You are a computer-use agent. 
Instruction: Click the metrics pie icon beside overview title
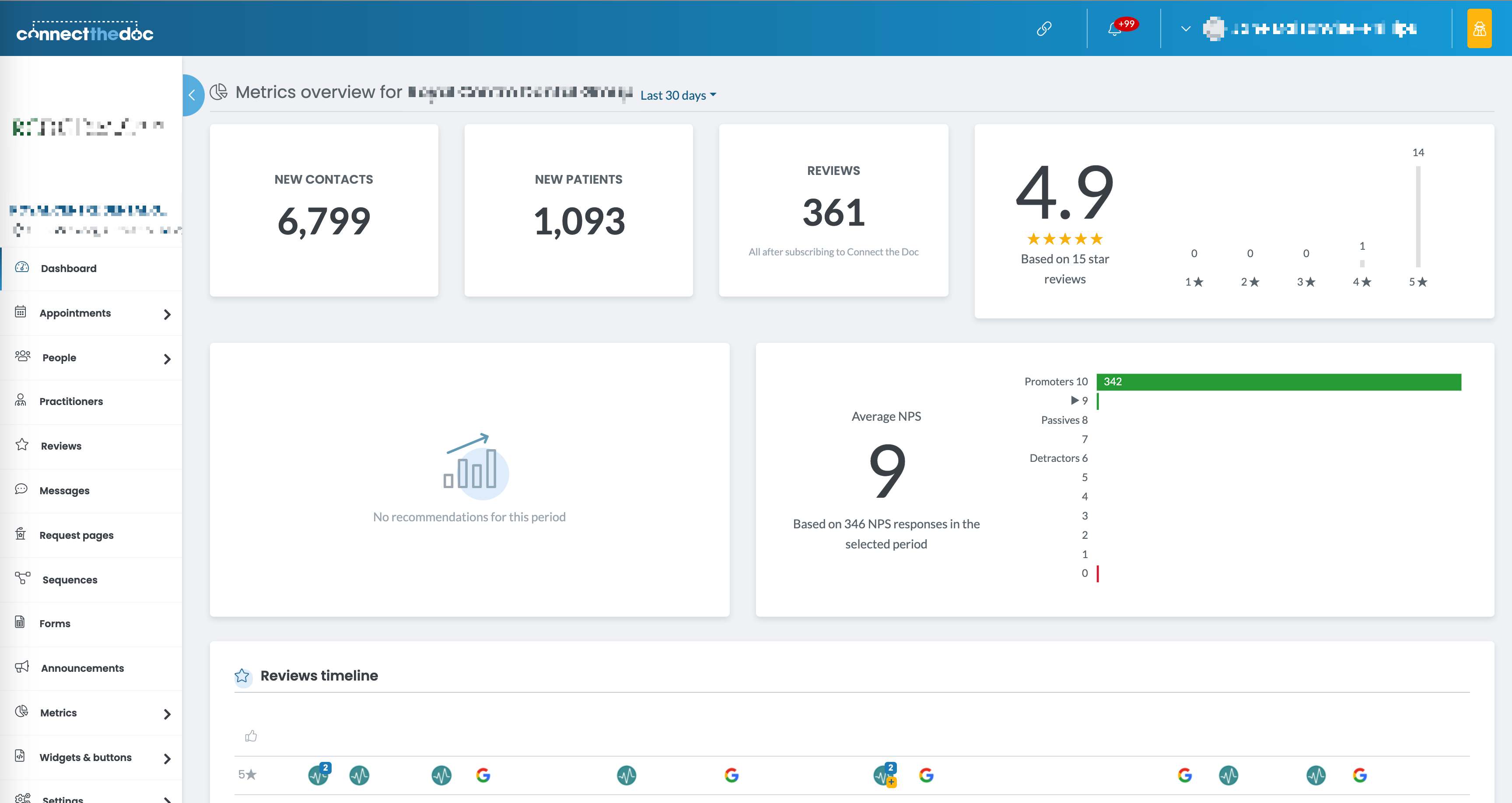[x=218, y=91]
